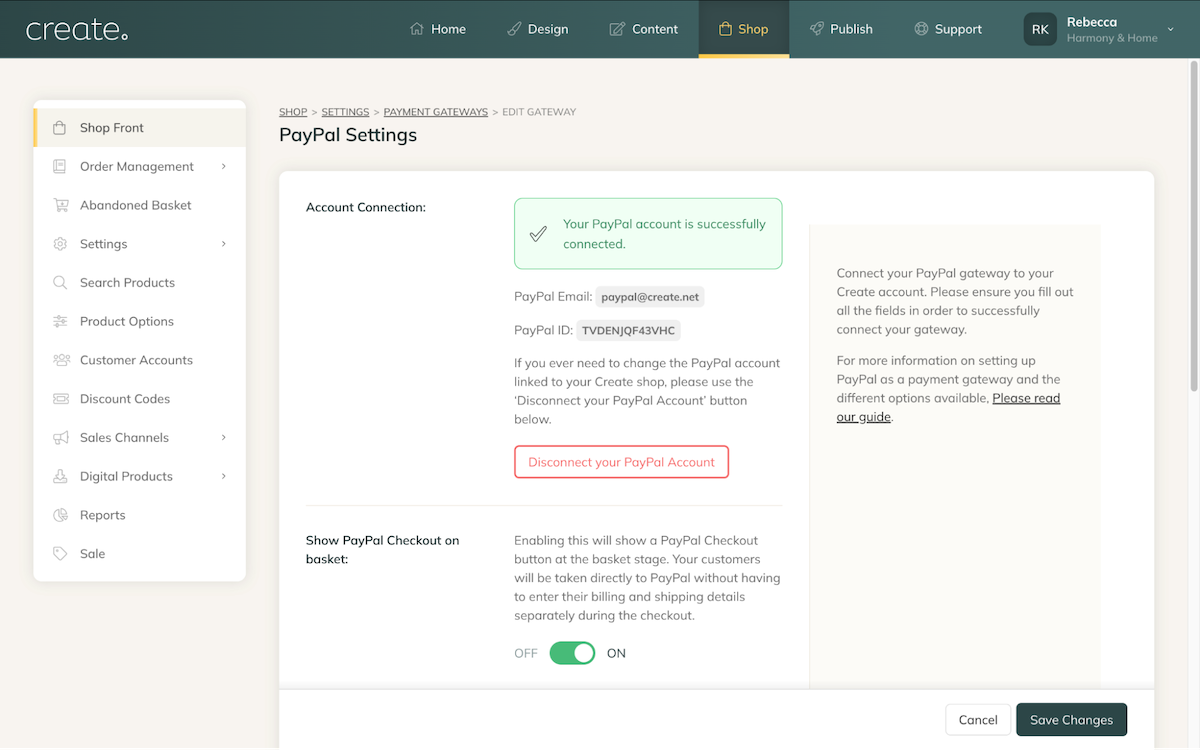This screenshot has height=750, width=1200.
Task: Follow the SETTINGS breadcrumb link
Action: pyautogui.click(x=345, y=112)
